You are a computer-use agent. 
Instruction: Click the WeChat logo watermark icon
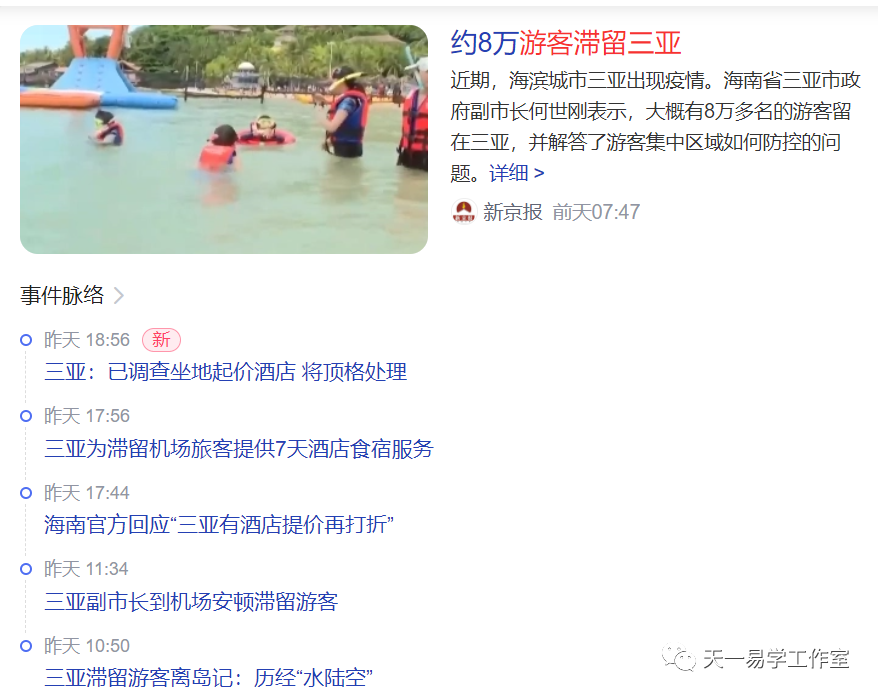(679, 658)
